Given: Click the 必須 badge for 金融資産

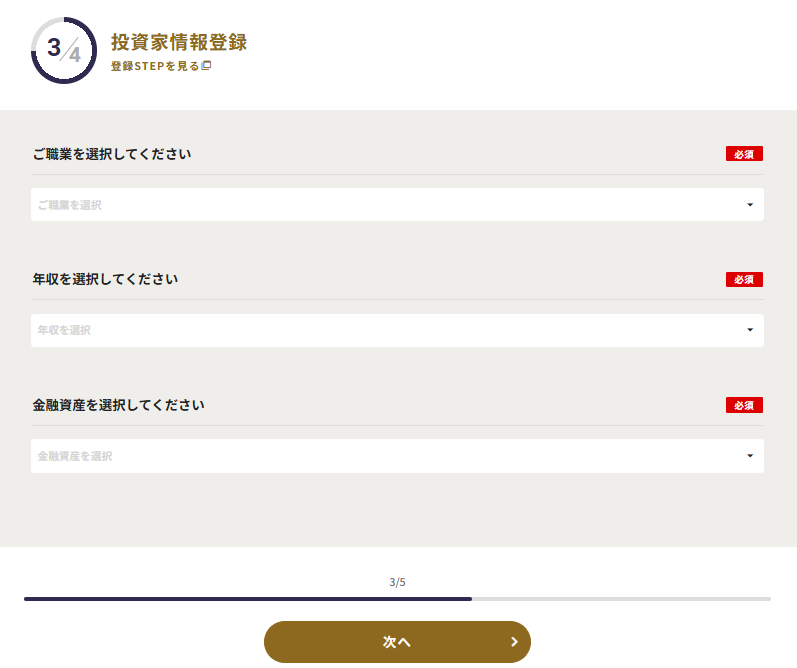Looking at the screenshot, I should click(x=744, y=405).
